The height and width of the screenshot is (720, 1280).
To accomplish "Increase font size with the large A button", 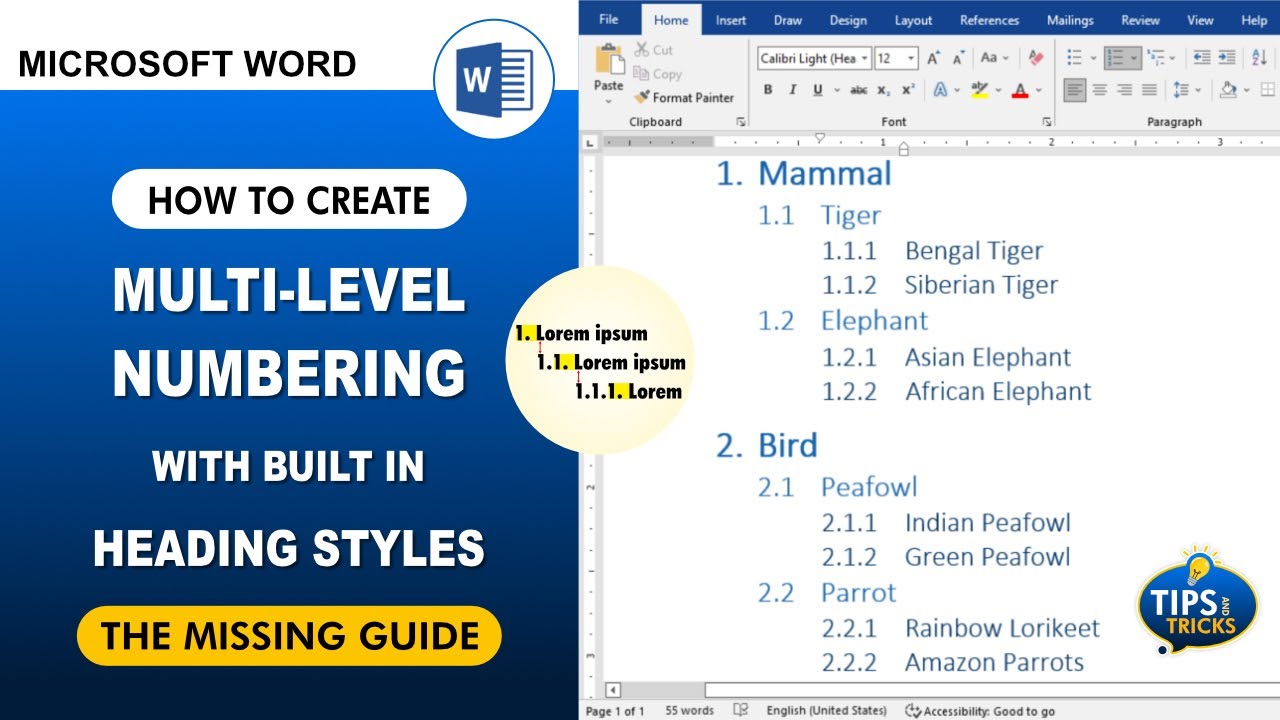I will click(932, 58).
